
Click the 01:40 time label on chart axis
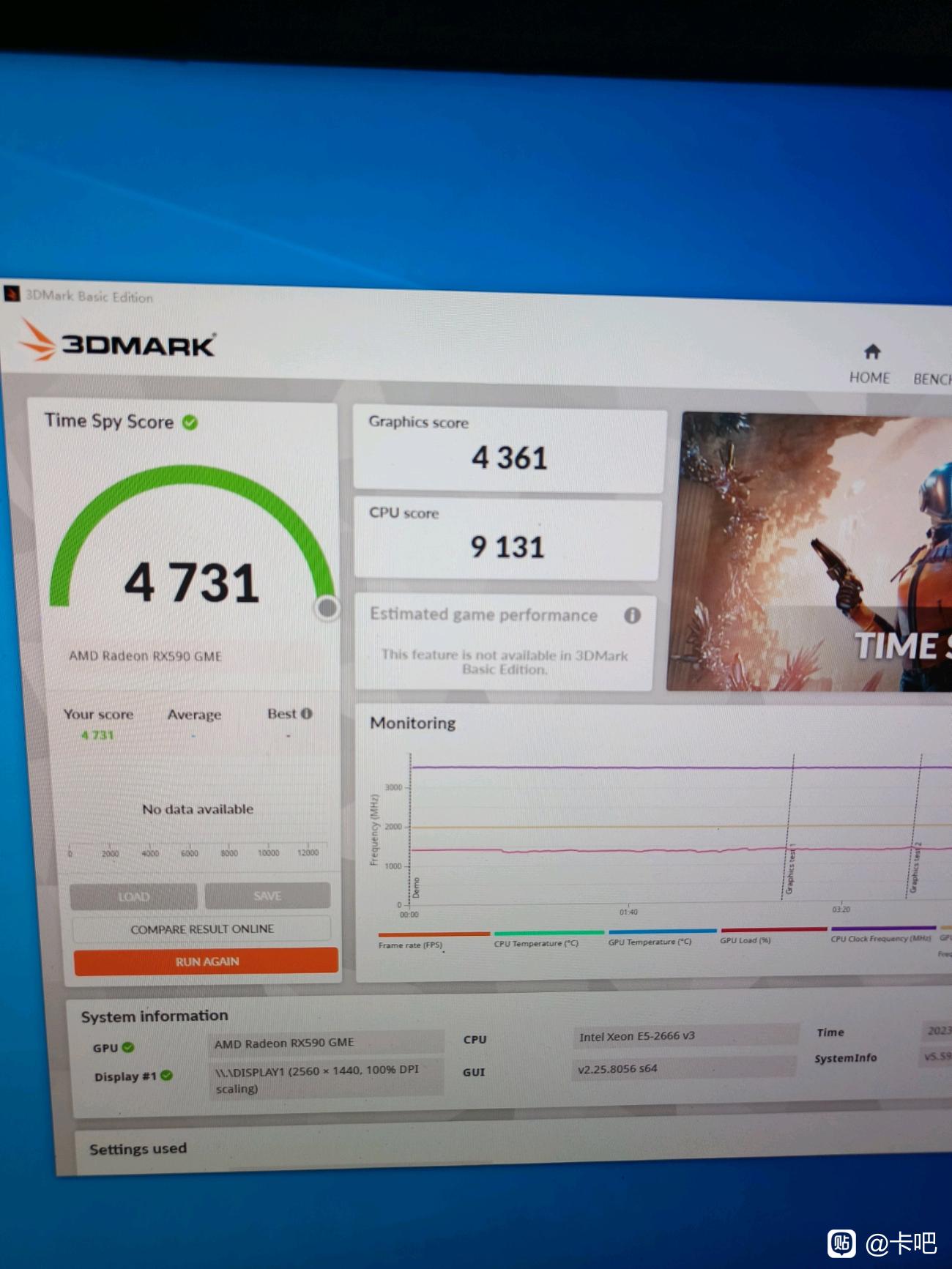point(628,912)
